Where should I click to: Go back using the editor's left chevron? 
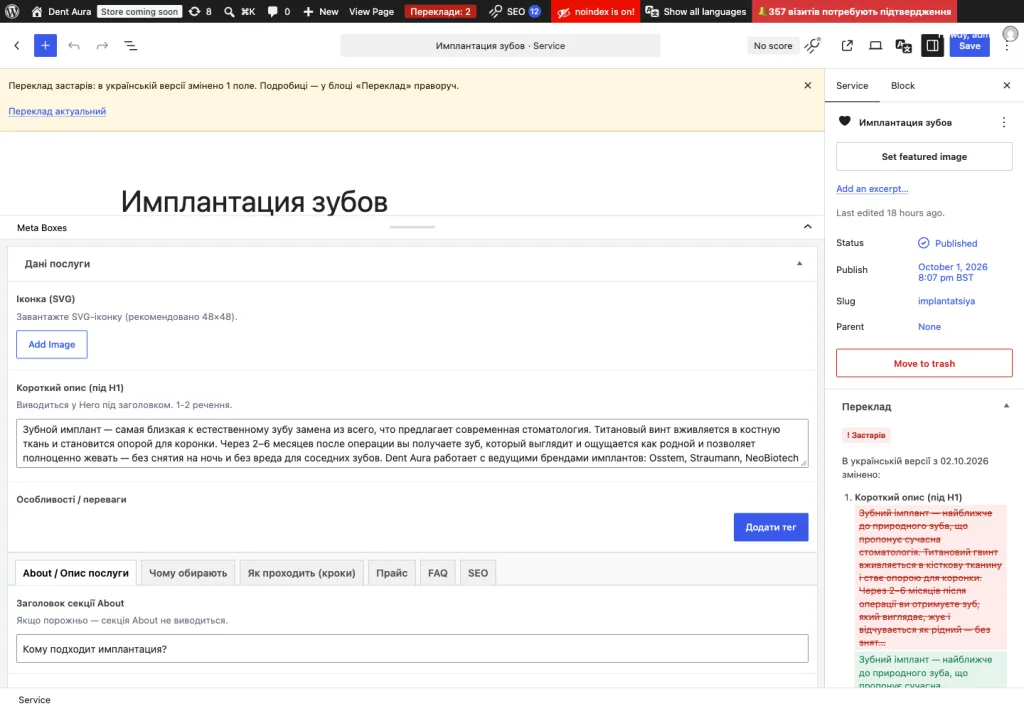(17, 46)
